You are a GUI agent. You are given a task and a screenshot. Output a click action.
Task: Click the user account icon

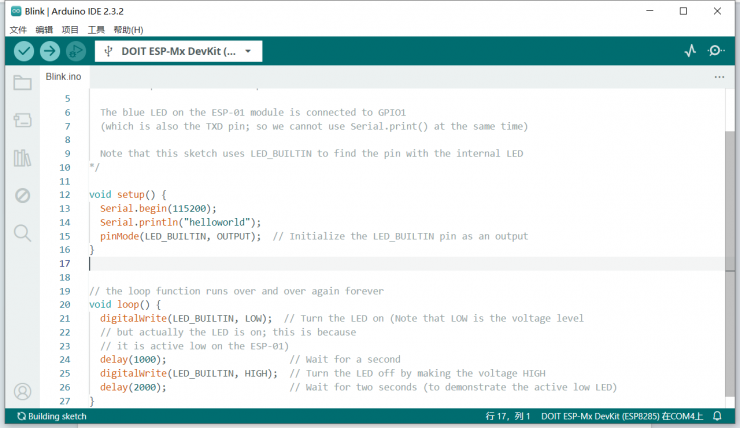coord(22,391)
